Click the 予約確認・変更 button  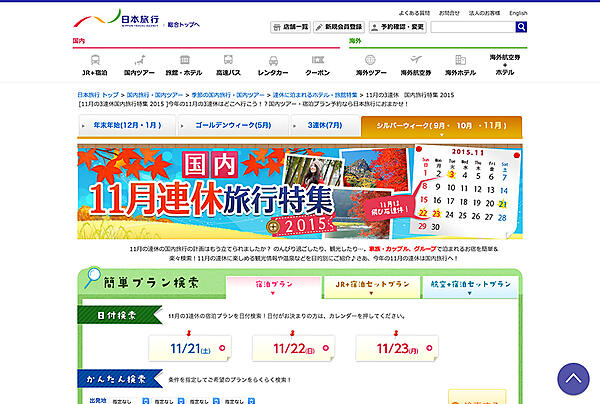(x=398, y=27)
